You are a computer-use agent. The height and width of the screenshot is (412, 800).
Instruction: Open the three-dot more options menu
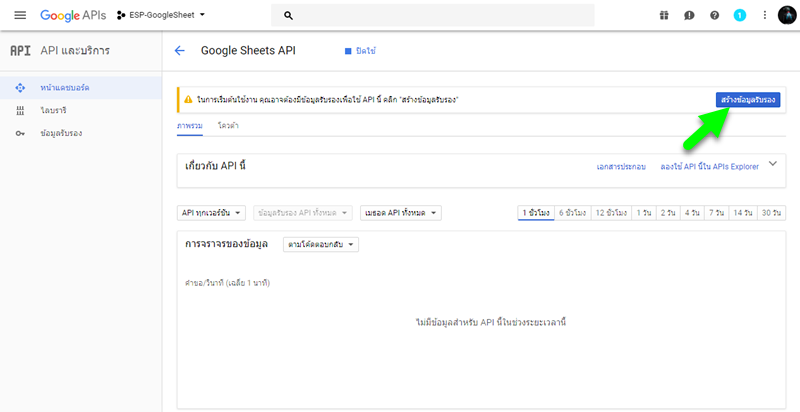764,15
